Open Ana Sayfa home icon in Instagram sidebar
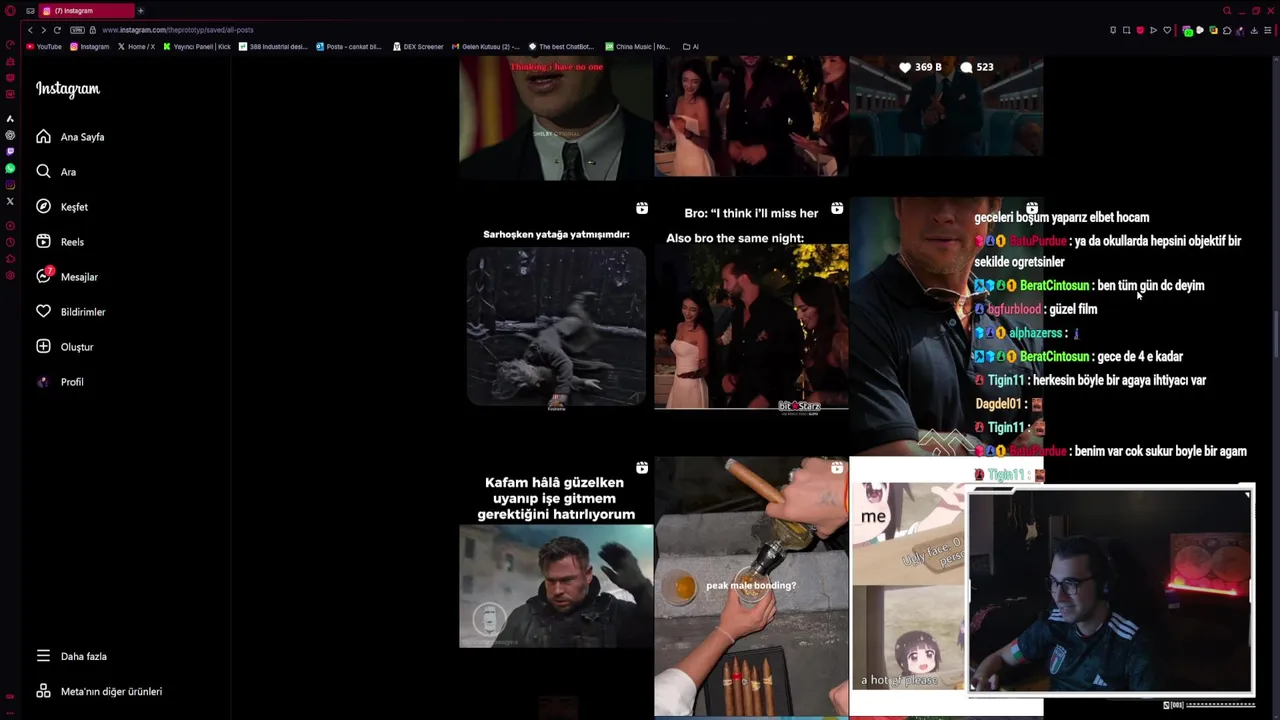 (43, 136)
